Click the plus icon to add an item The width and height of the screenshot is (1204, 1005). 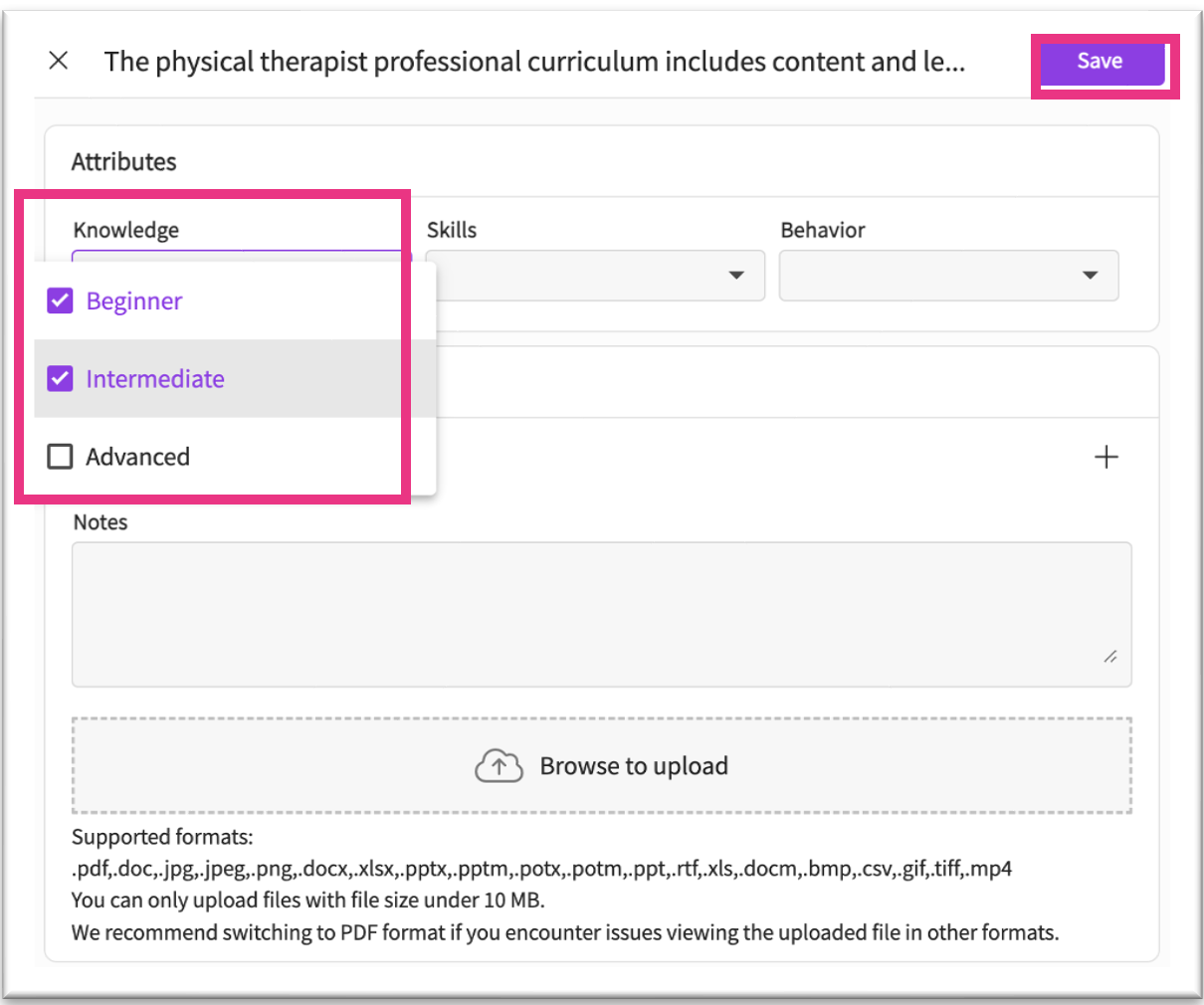pyautogui.click(x=1105, y=457)
